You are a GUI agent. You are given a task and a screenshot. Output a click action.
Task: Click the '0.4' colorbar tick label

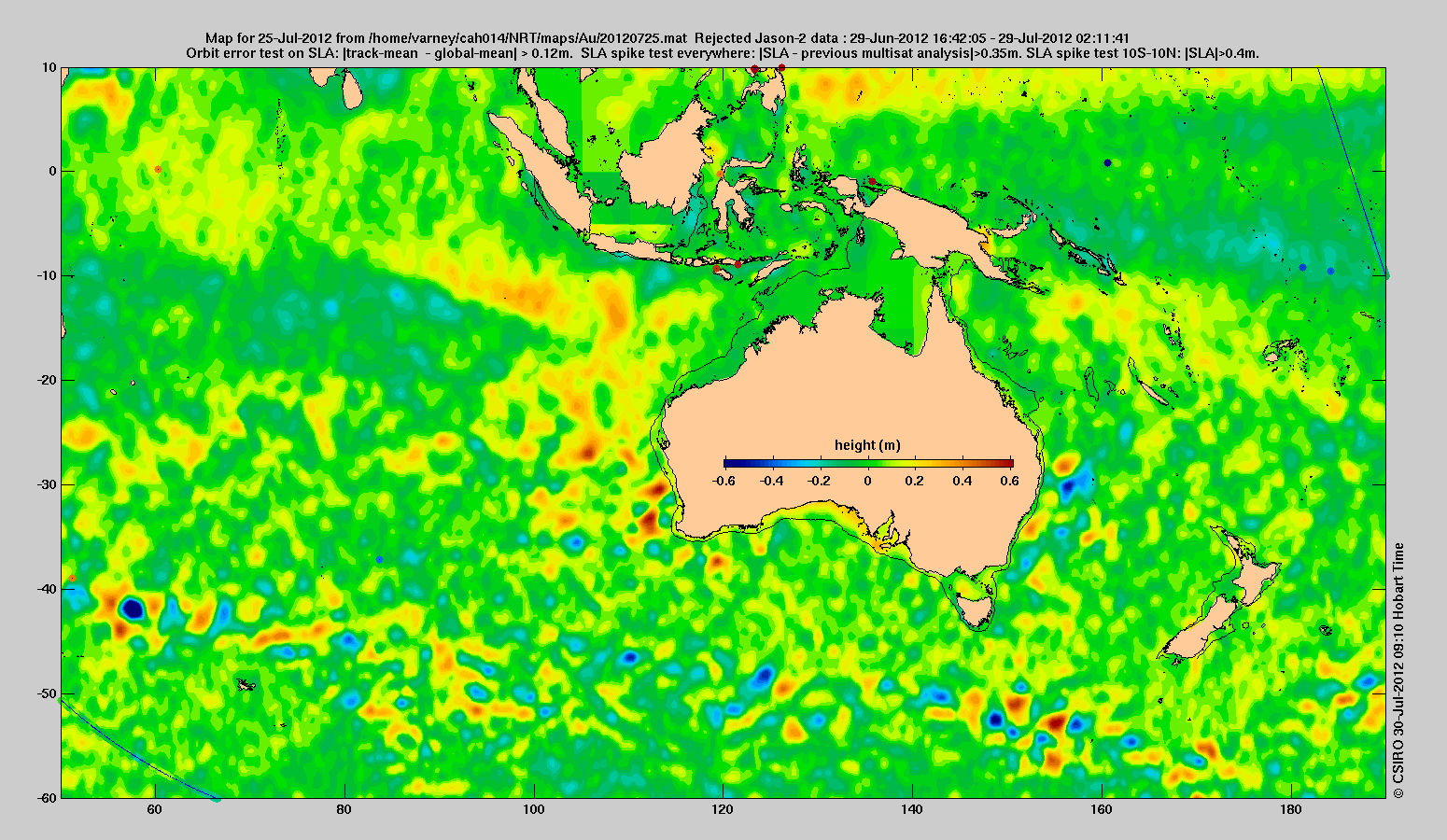(x=963, y=481)
